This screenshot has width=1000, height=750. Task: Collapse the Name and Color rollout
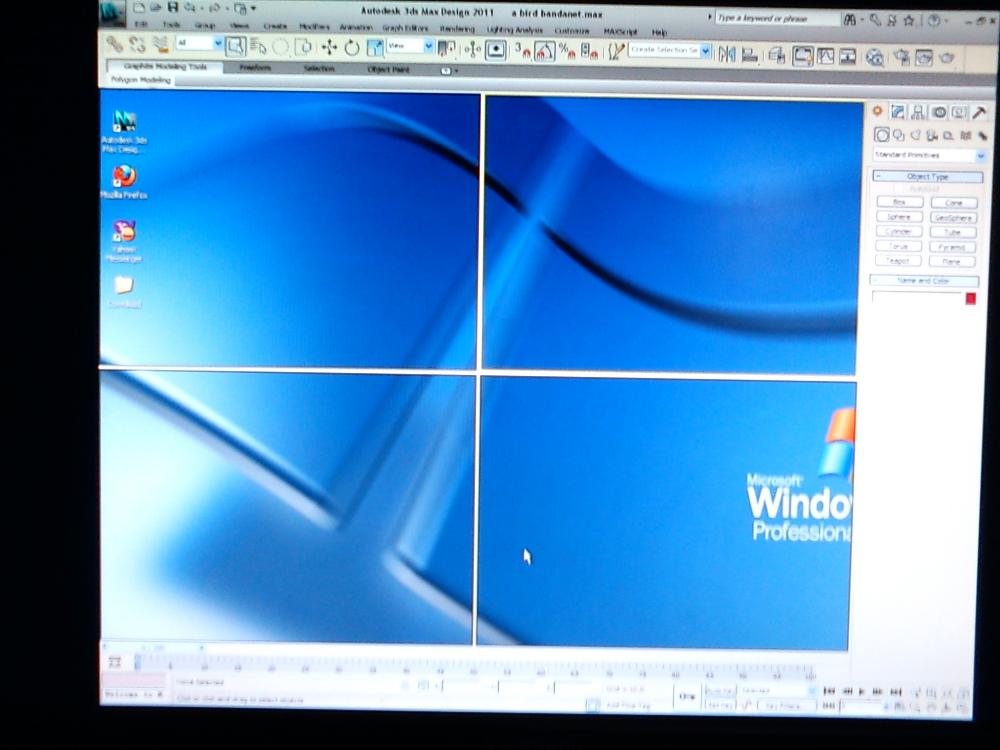point(924,280)
